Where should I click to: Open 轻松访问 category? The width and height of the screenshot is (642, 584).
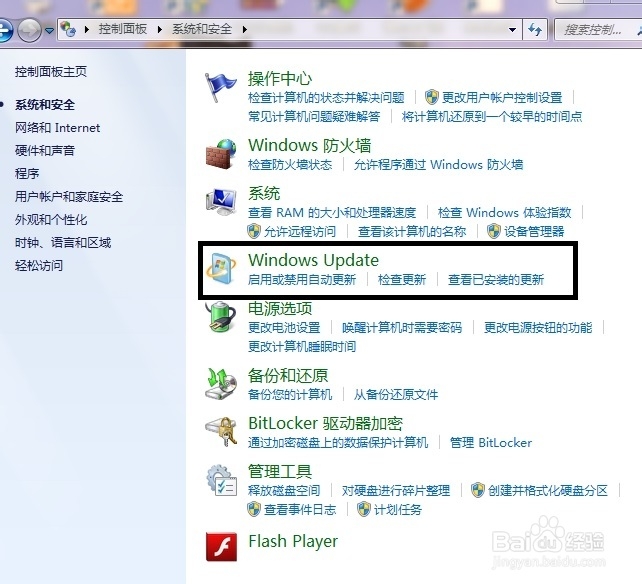click(39, 265)
